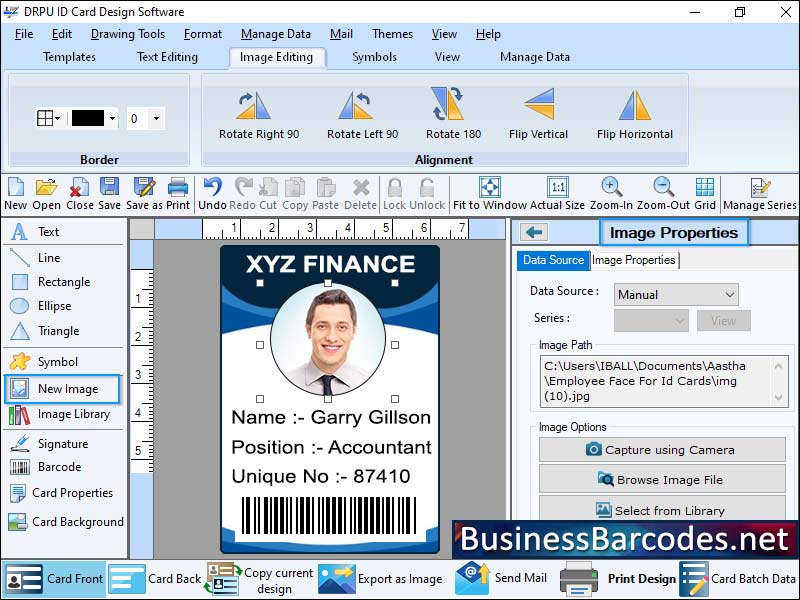Open Card Properties
The height and width of the screenshot is (600, 800).
[61, 493]
